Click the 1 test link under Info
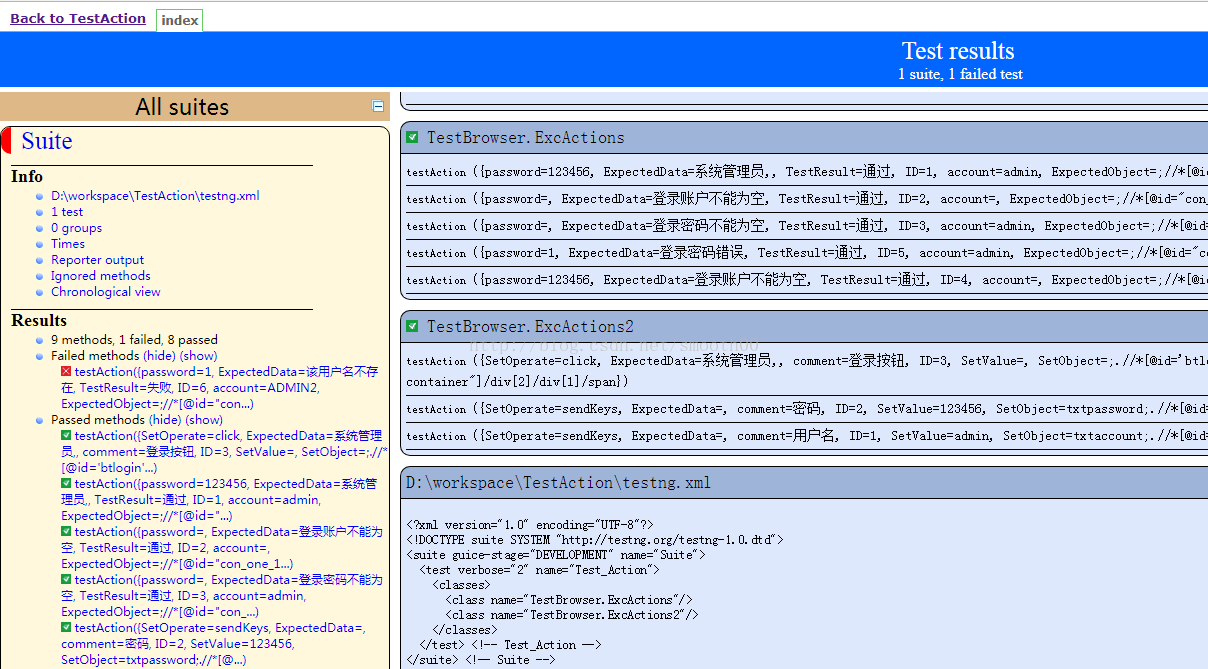 click(x=66, y=211)
